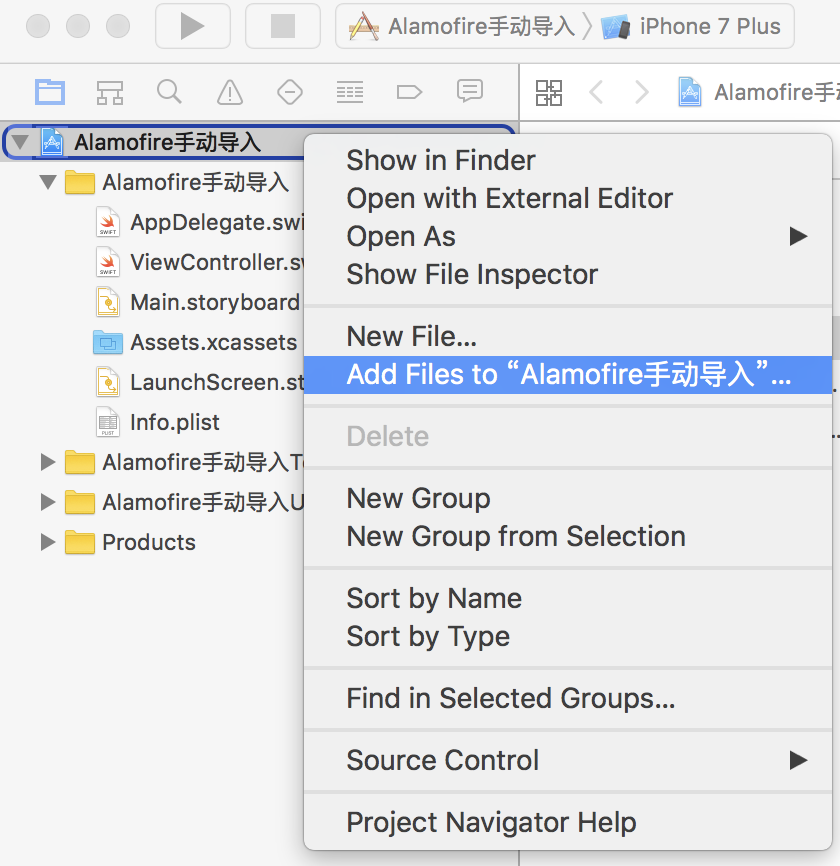Choose Show in Finder from context menu

pyautogui.click(x=568, y=160)
